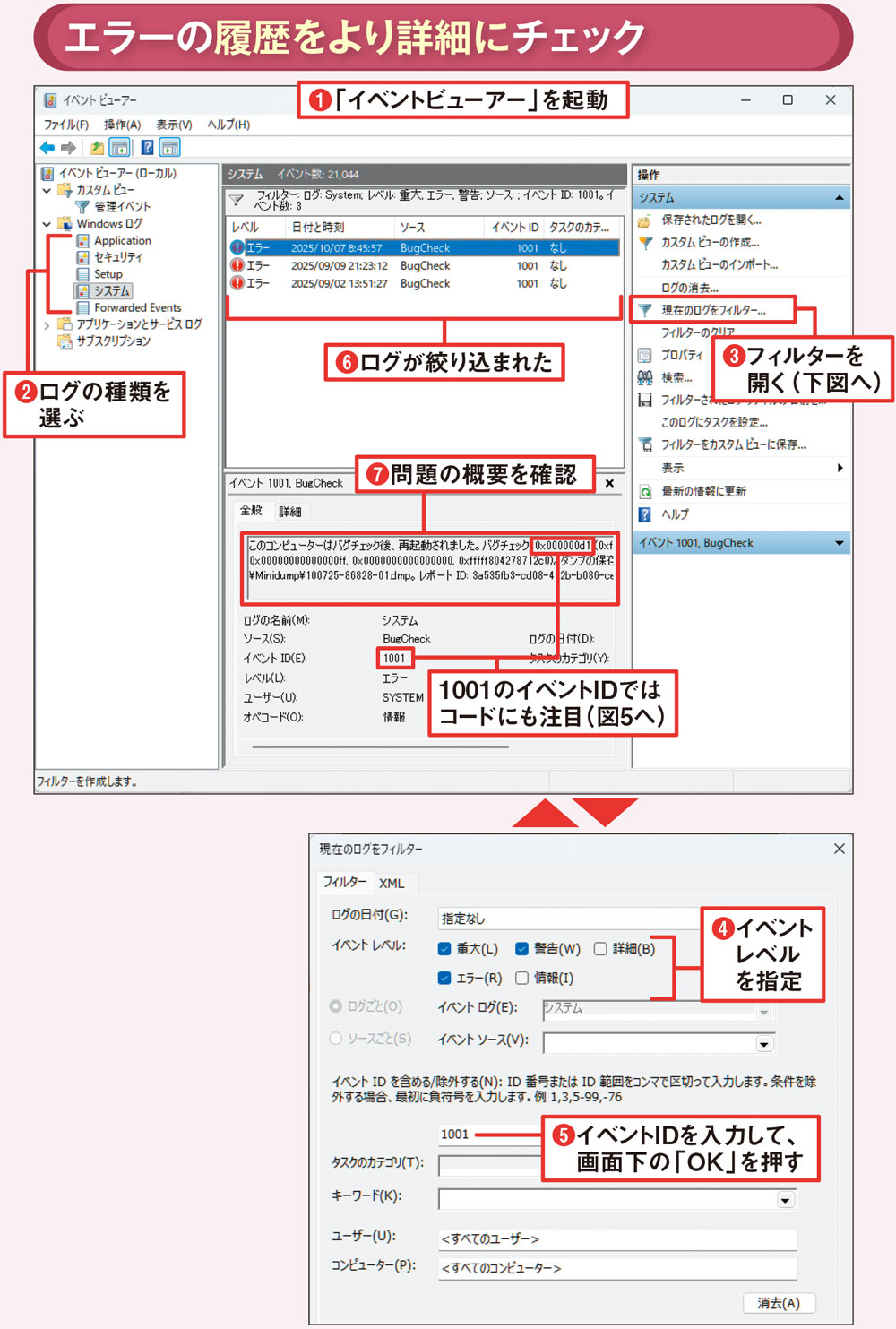Collapse the システム section in the actions pane
The image size is (896, 1329).
coord(839,197)
